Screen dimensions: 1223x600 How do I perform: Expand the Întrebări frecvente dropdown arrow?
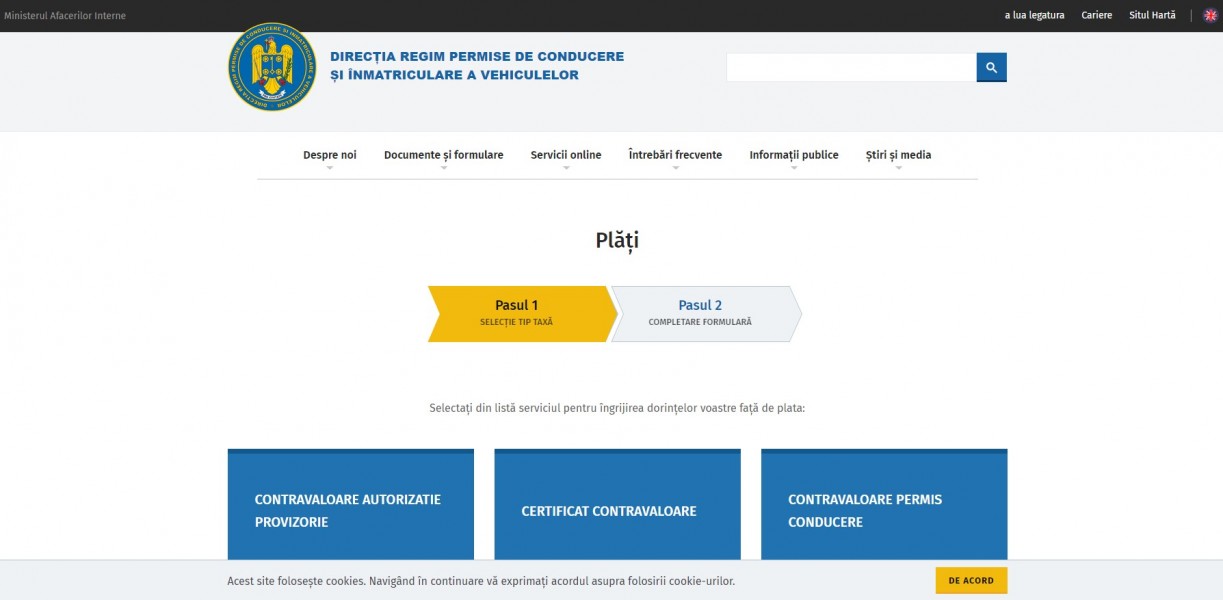coord(675,168)
